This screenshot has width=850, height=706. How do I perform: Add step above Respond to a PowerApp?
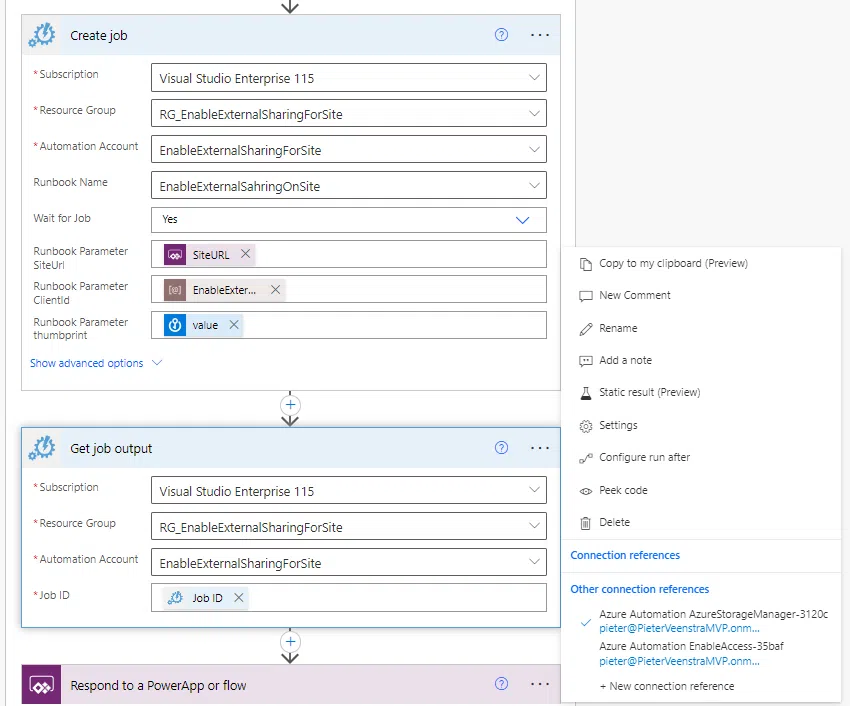click(x=291, y=642)
